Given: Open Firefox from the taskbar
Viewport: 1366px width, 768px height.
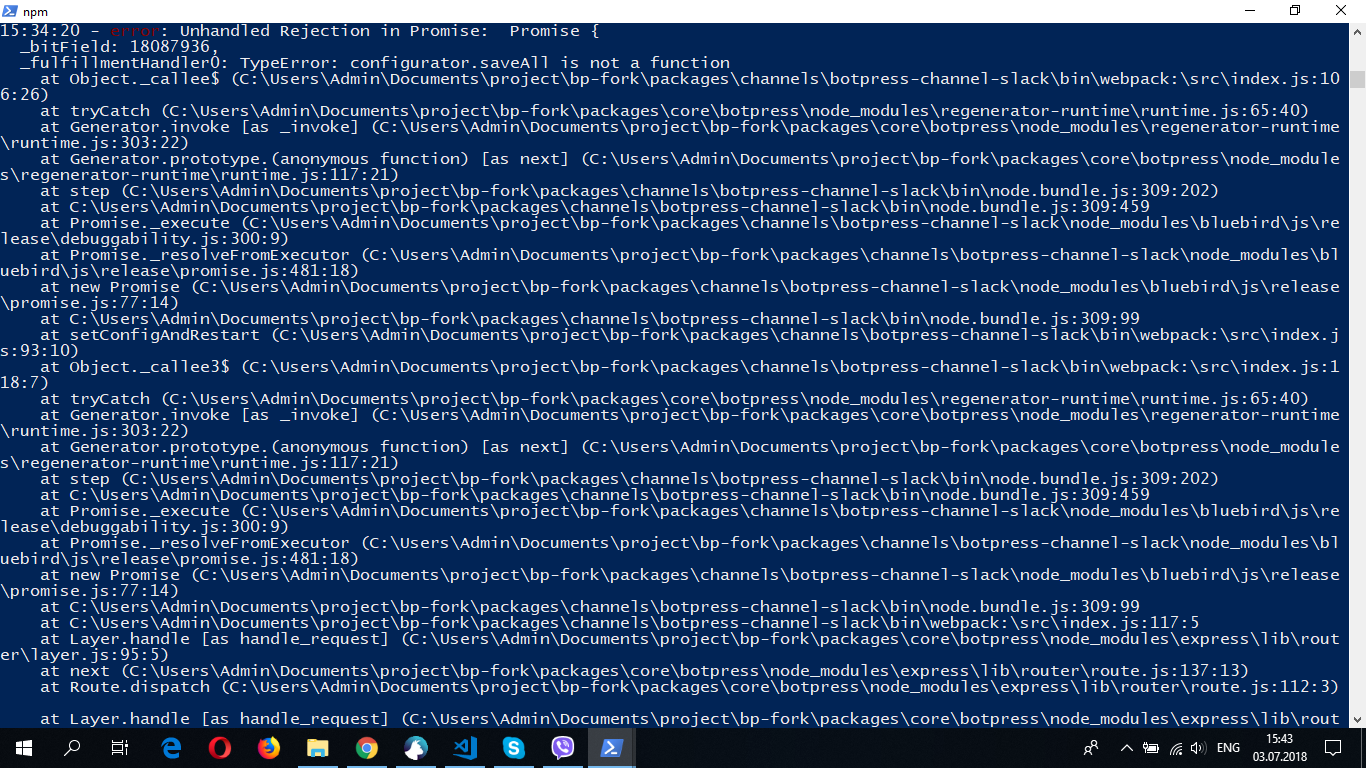Looking at the screenshot, I should coord(268,747).
